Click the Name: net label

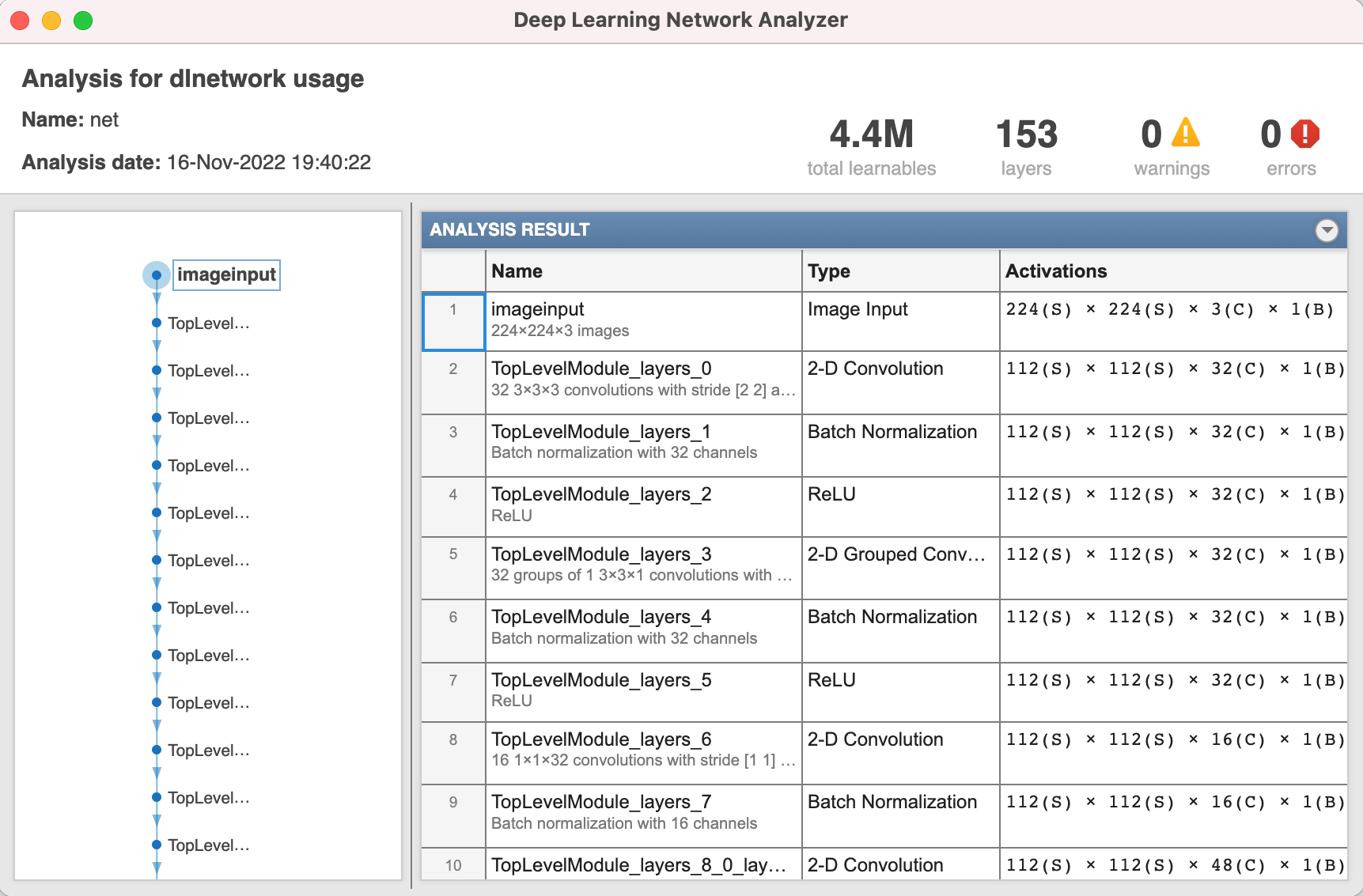pyautogui.click(x=70, y=119)
